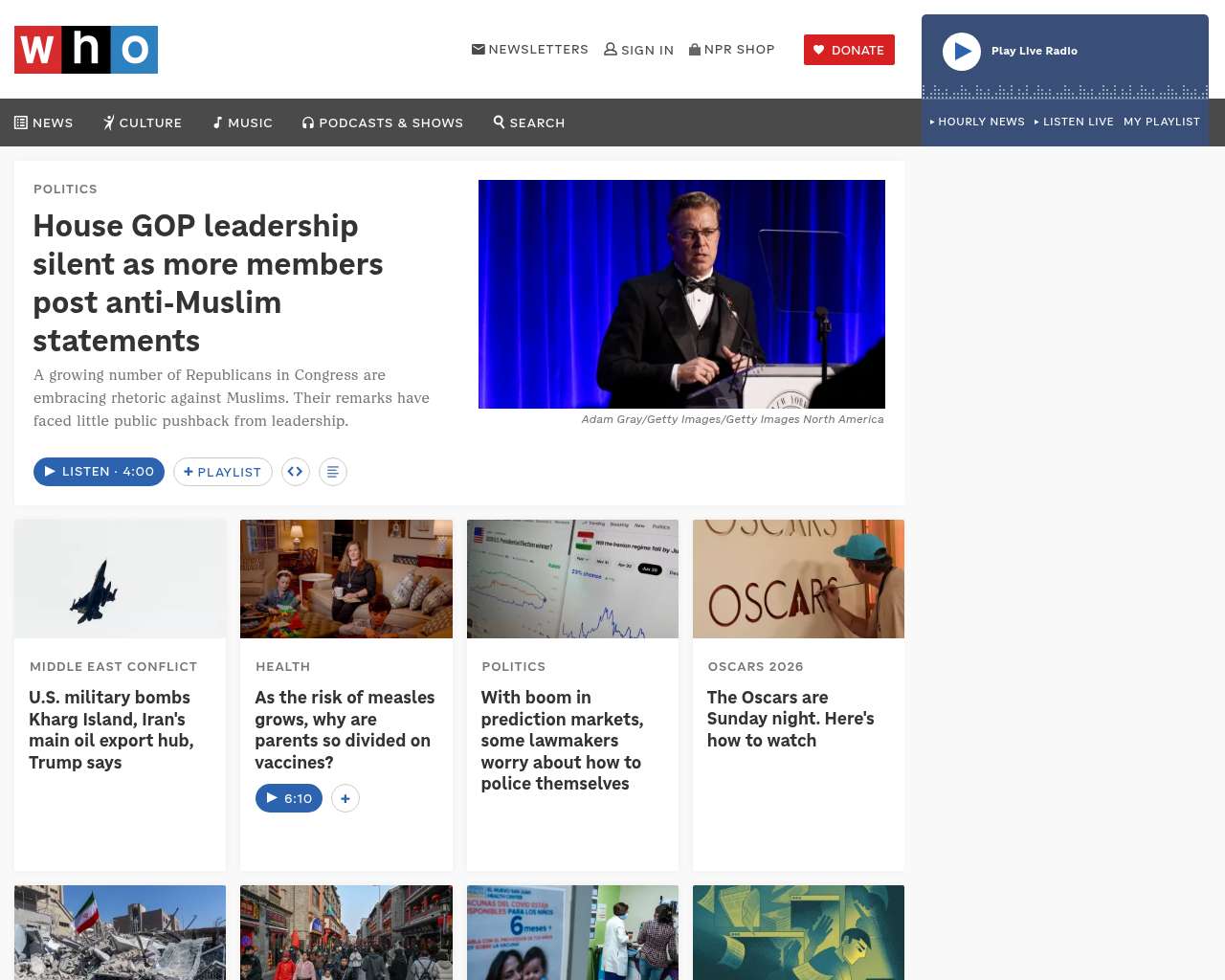Select Listen Live in the player

(1074, 122)
